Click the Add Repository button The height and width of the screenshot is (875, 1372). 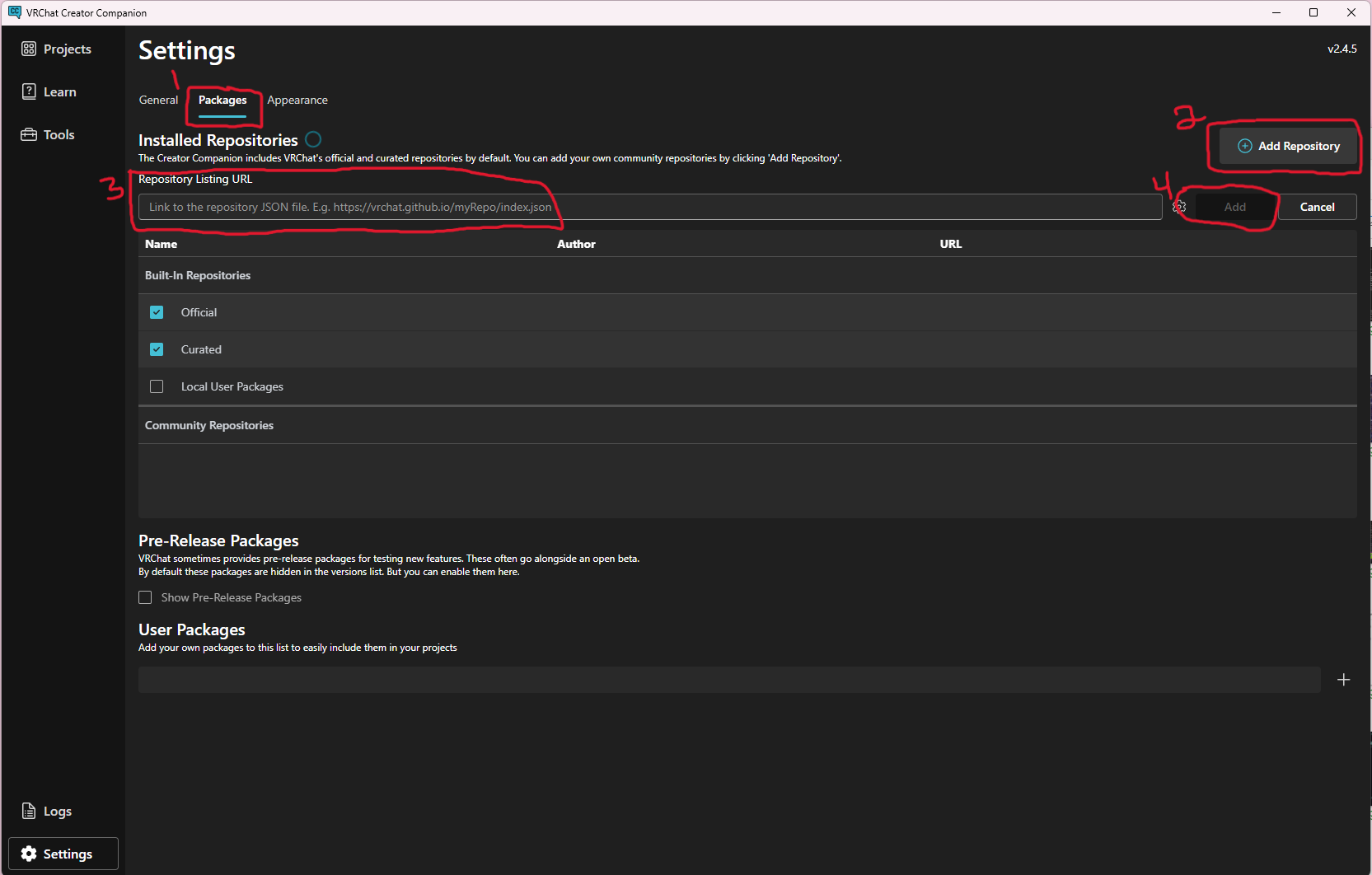point(1289,146)
